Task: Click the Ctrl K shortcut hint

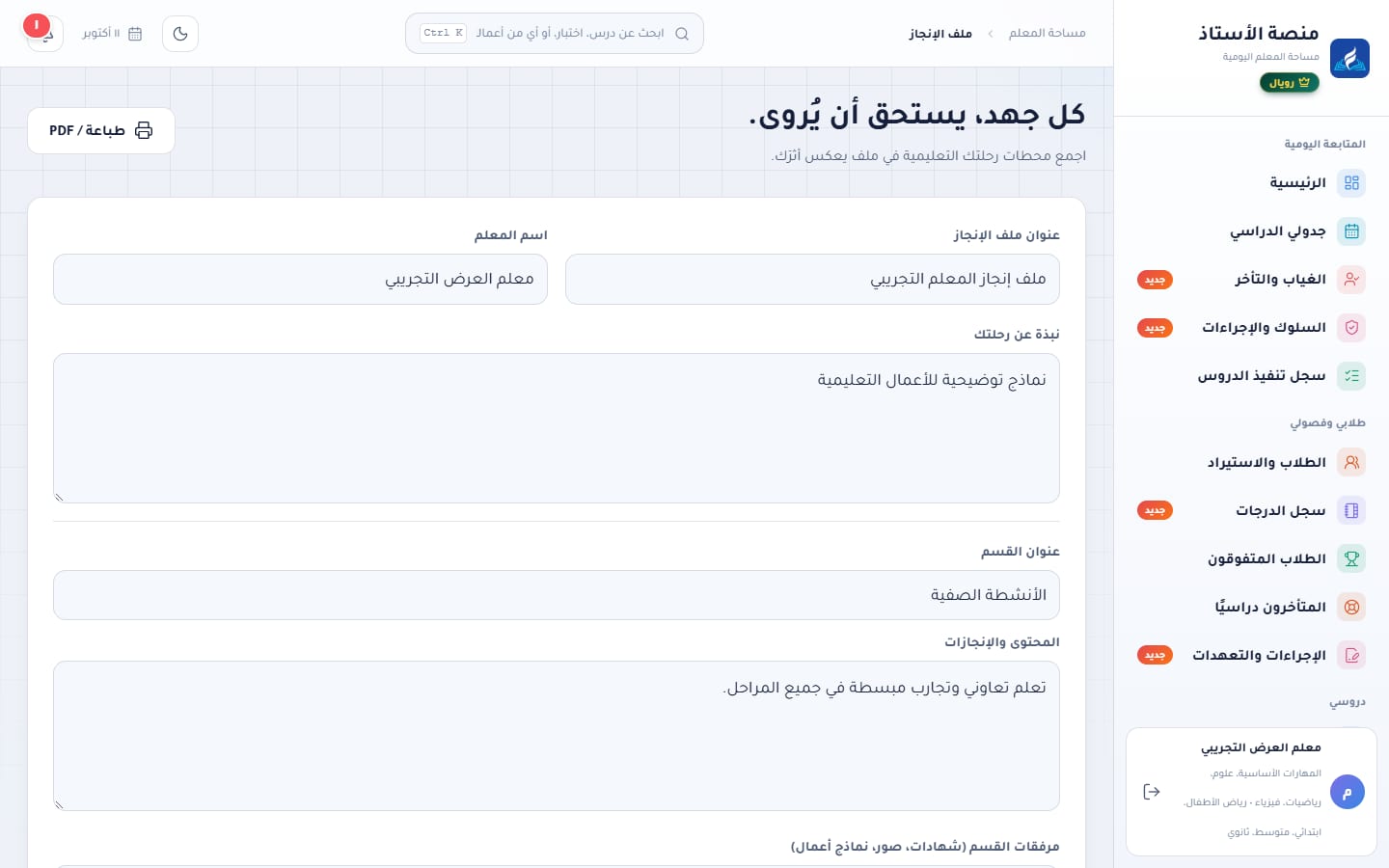Action: (x=444, y=33)
